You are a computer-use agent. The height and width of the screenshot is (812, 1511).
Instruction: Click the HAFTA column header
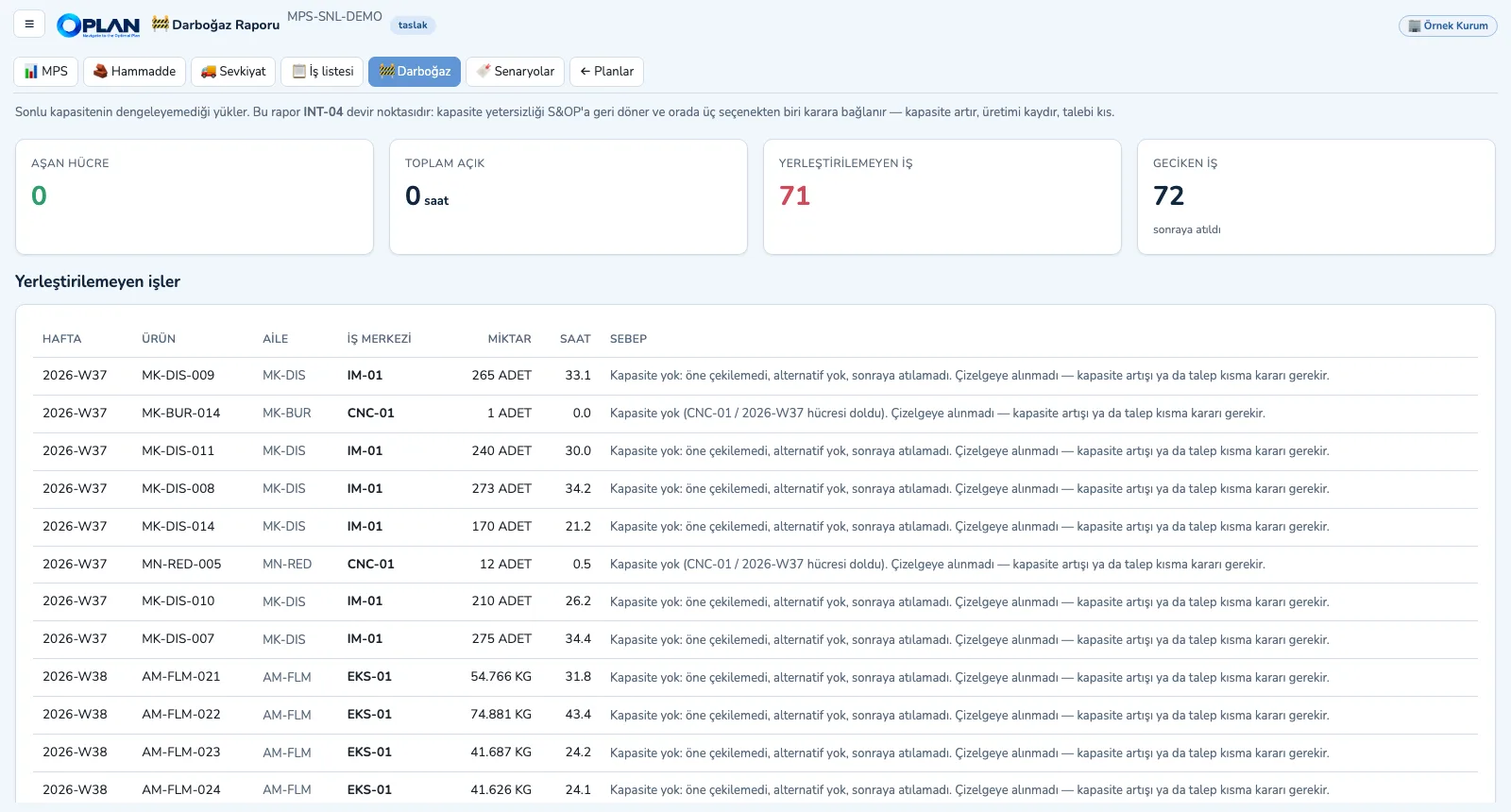click(x=62, y=339)
